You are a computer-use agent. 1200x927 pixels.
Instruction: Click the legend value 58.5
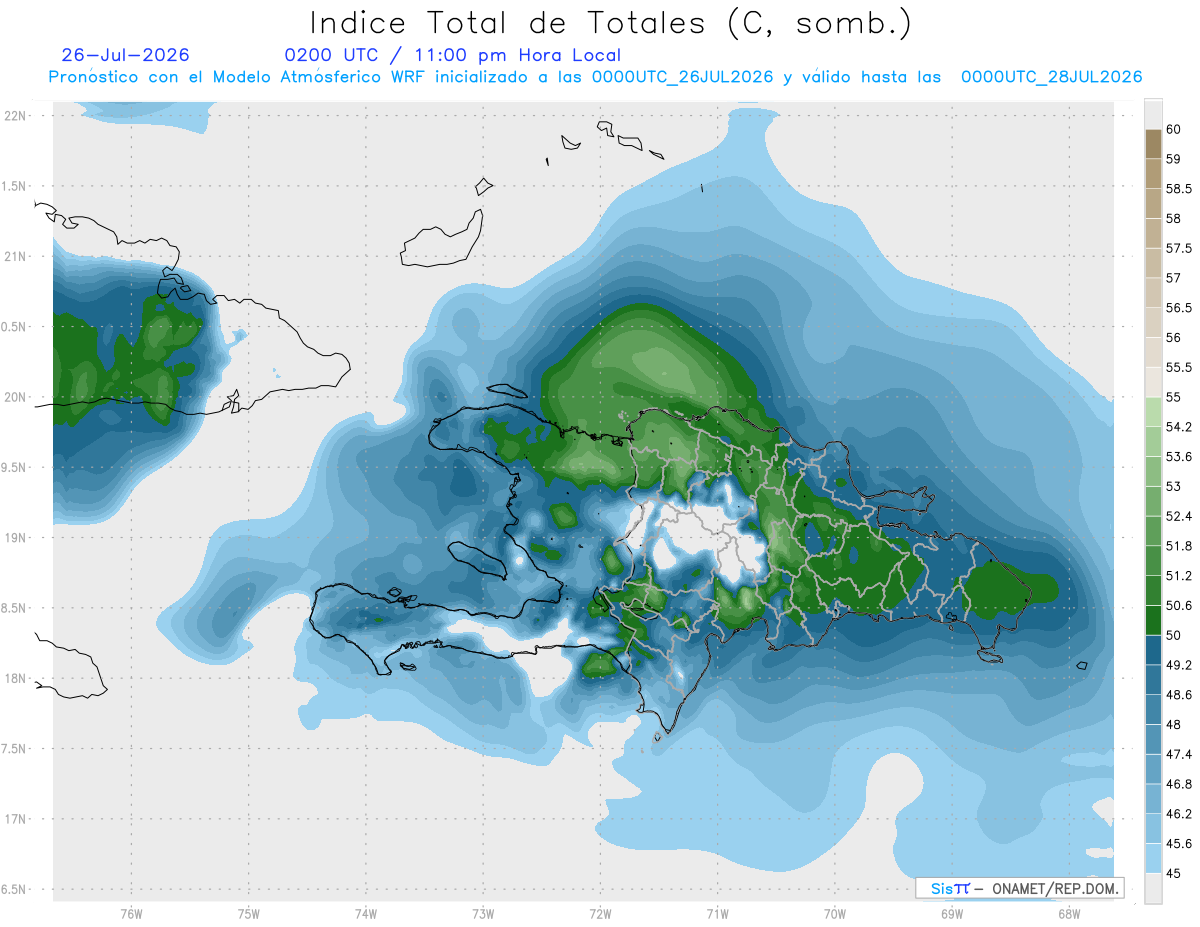[x=1180, y=189]
